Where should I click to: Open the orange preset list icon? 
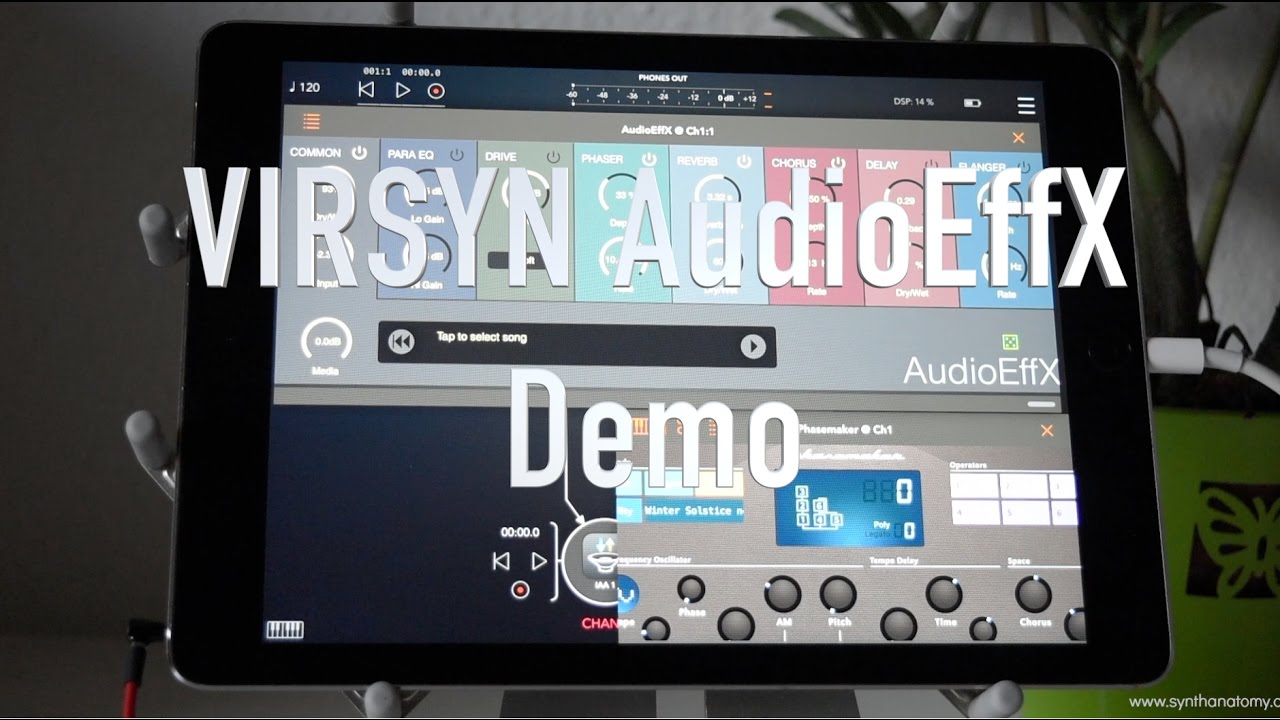(x=312, y=122)
